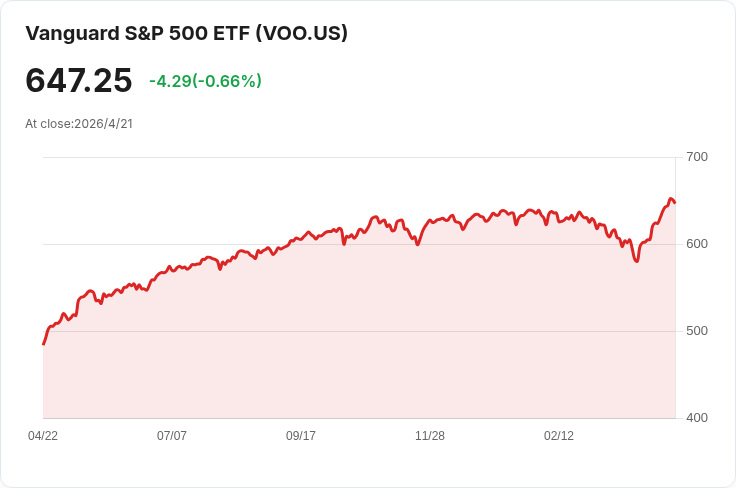The width and height of the screenshot is (736, 488).
Task: Click the deepest dip before the final rally
Action: pyautogui.click(x=636, y=261)
